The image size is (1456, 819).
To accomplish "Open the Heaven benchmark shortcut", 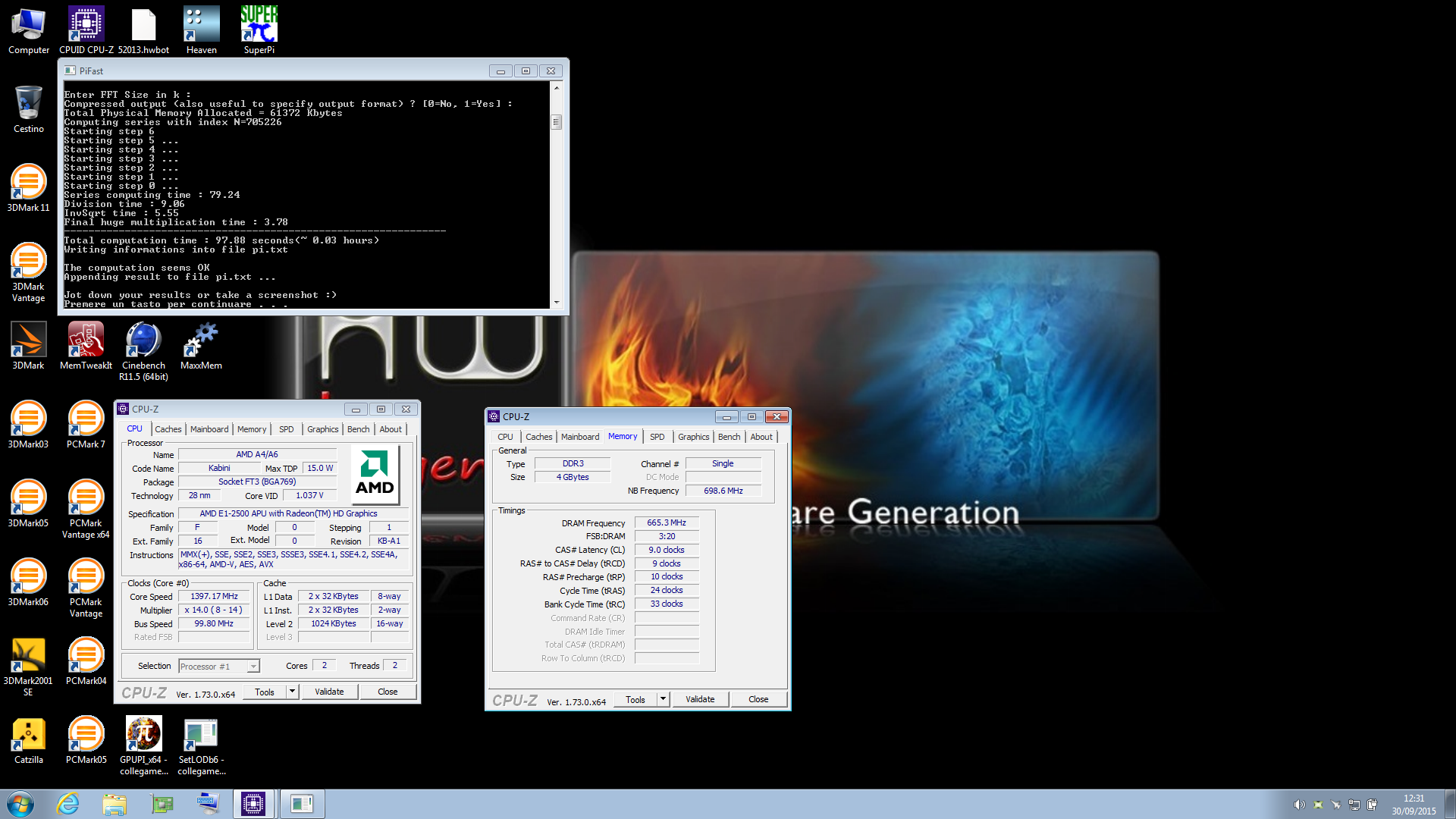I will [202, 30].
